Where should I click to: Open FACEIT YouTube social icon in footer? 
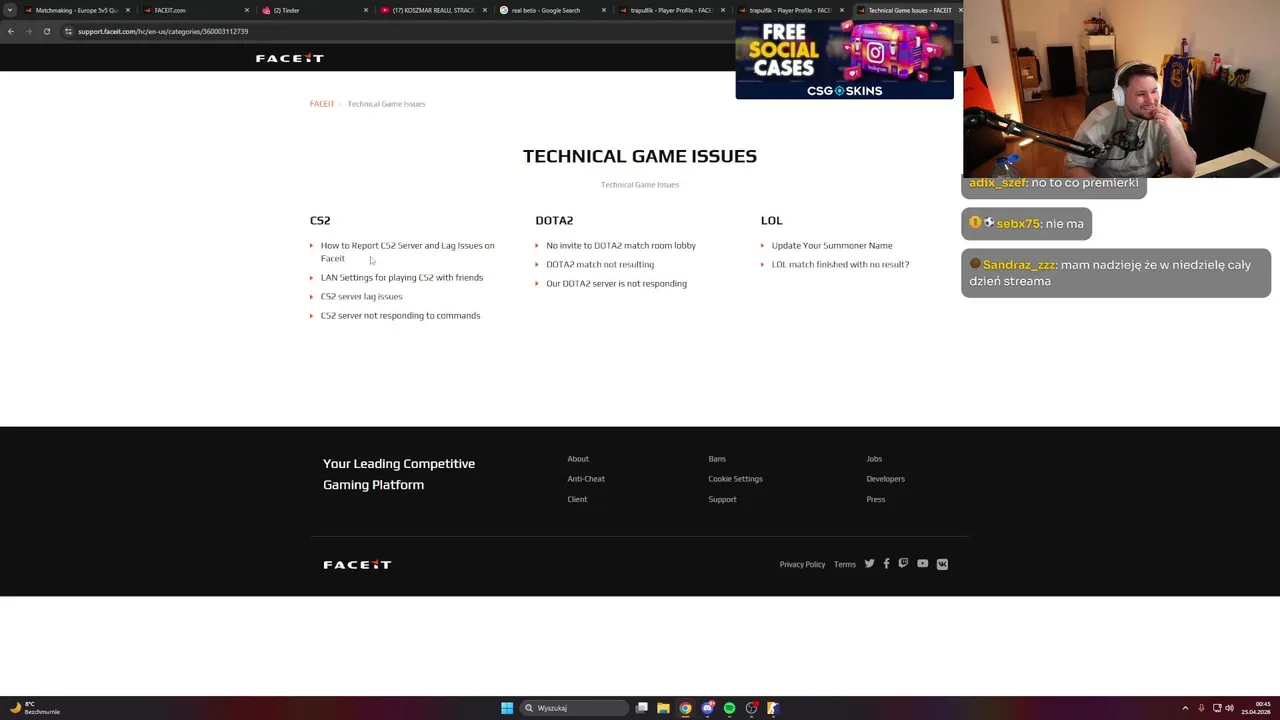(x=922, y=564)
